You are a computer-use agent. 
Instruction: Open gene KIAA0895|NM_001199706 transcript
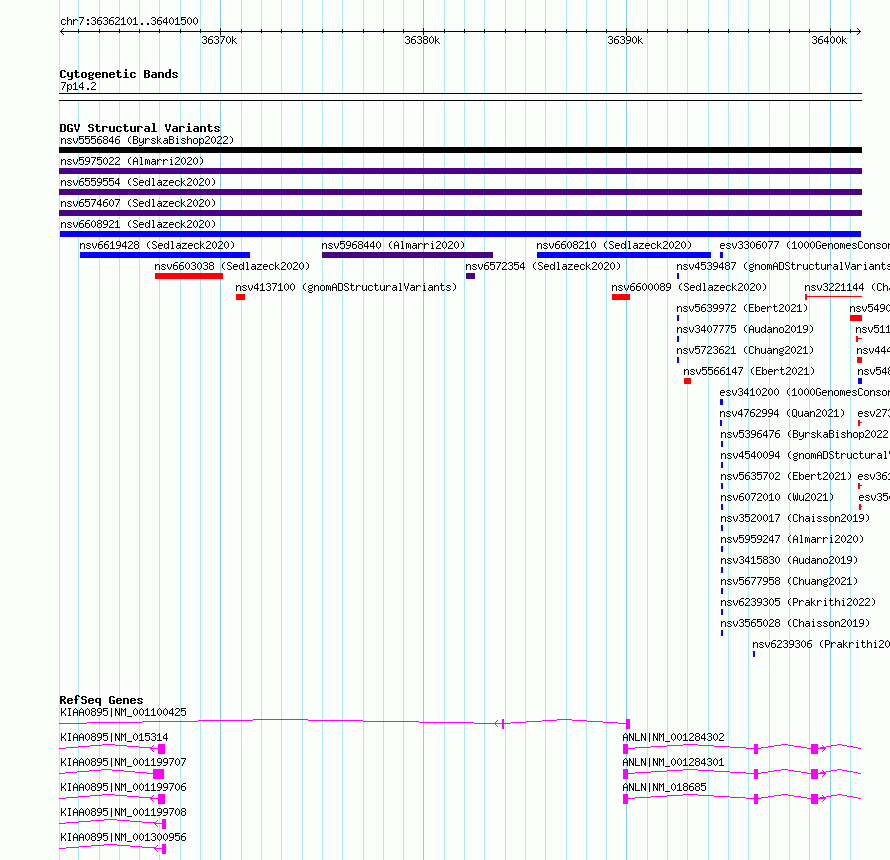pos(123,787)
